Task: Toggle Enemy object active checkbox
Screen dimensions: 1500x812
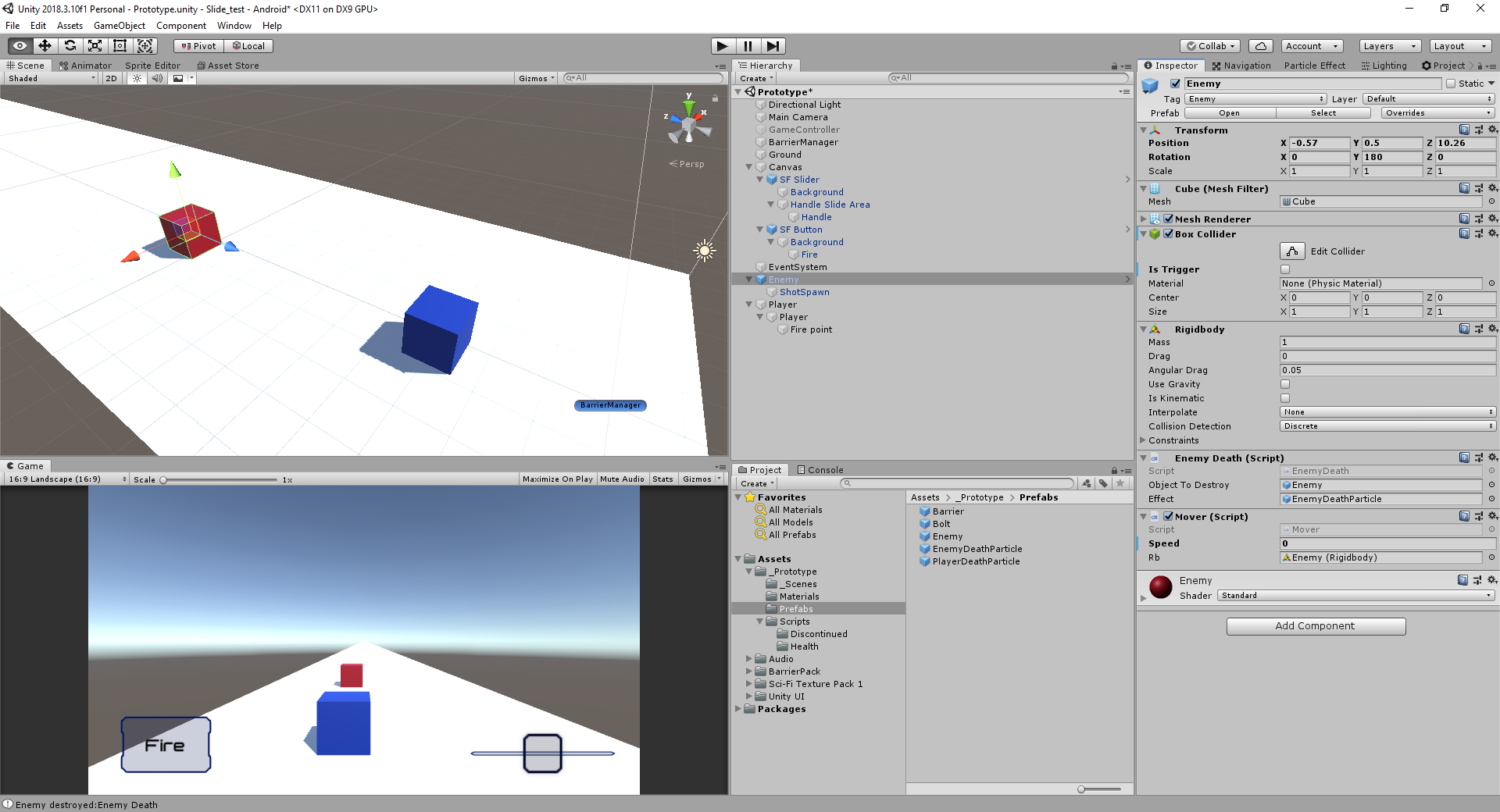Action: (x=1175, y=84)
